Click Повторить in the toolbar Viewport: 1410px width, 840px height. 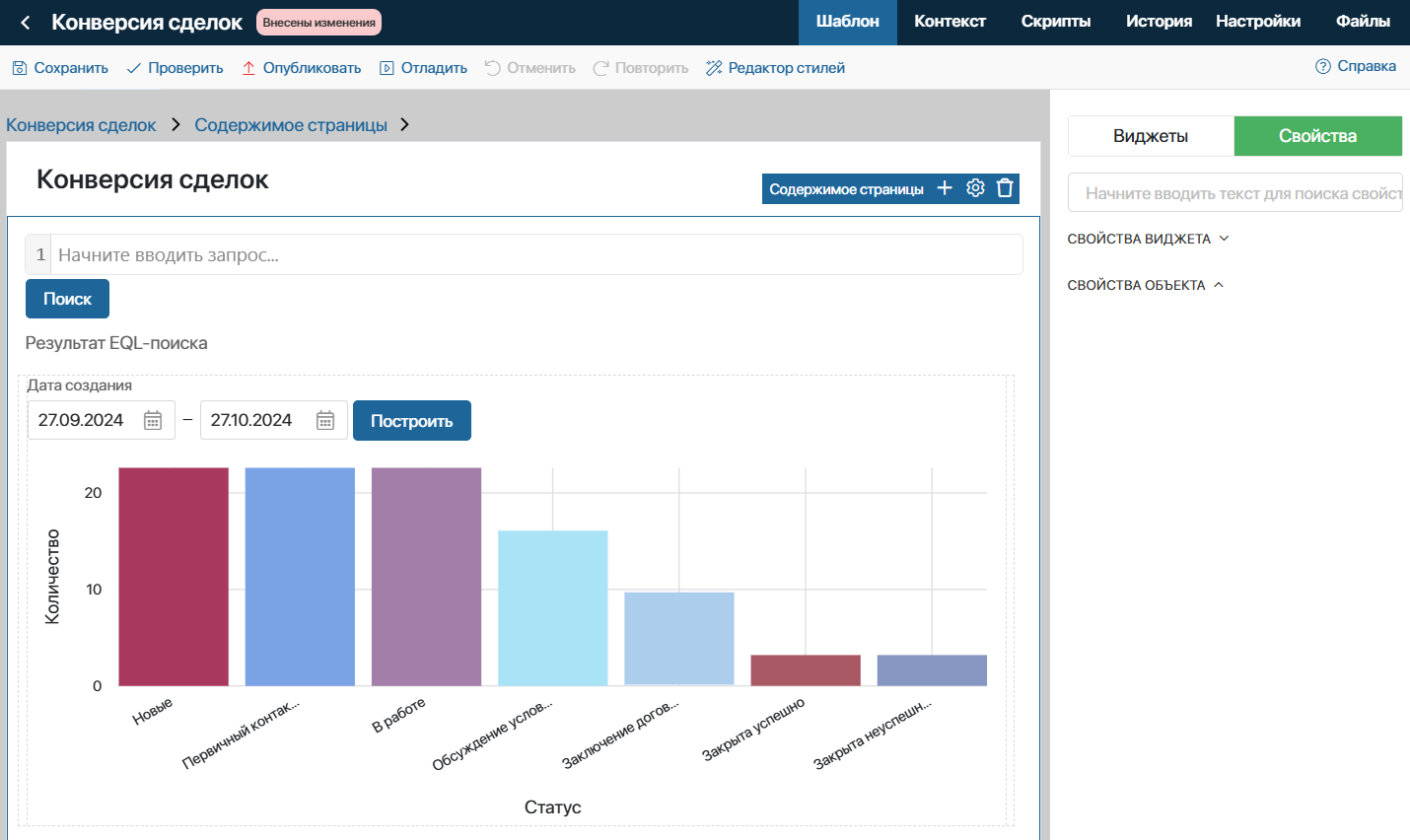pos(641,68)
